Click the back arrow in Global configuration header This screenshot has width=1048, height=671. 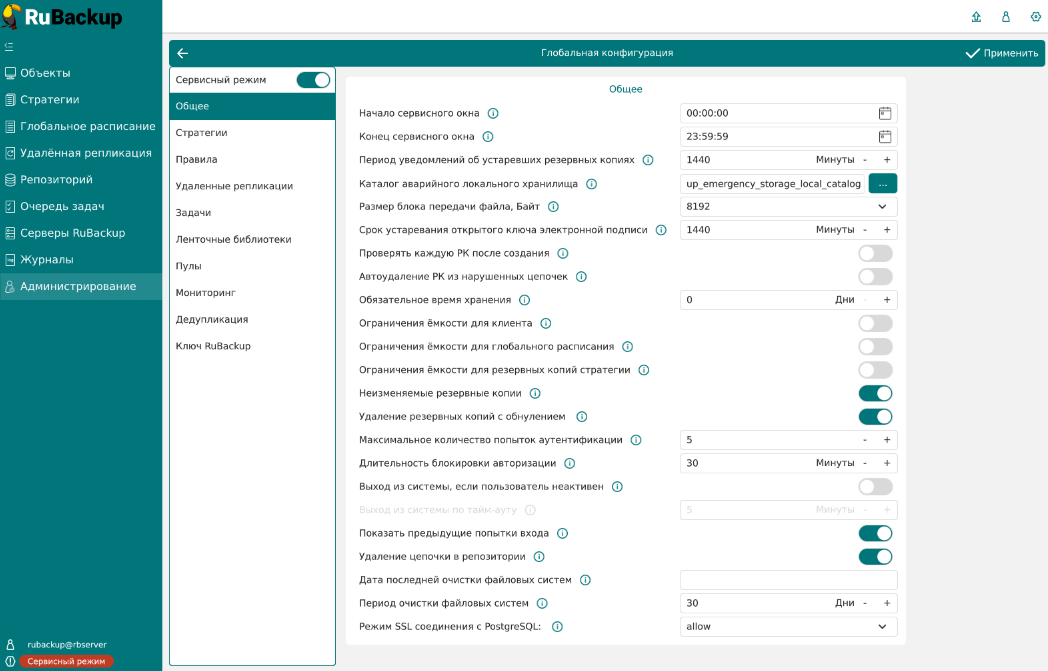[183, 53]
